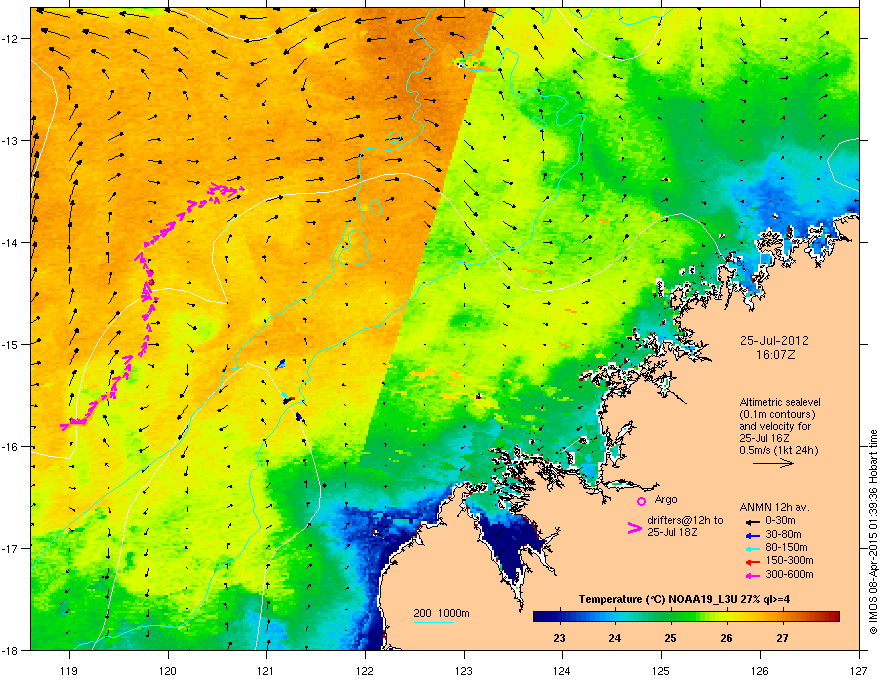Click latitude axis label -18
Screen dimensions: 880x680
11,650
